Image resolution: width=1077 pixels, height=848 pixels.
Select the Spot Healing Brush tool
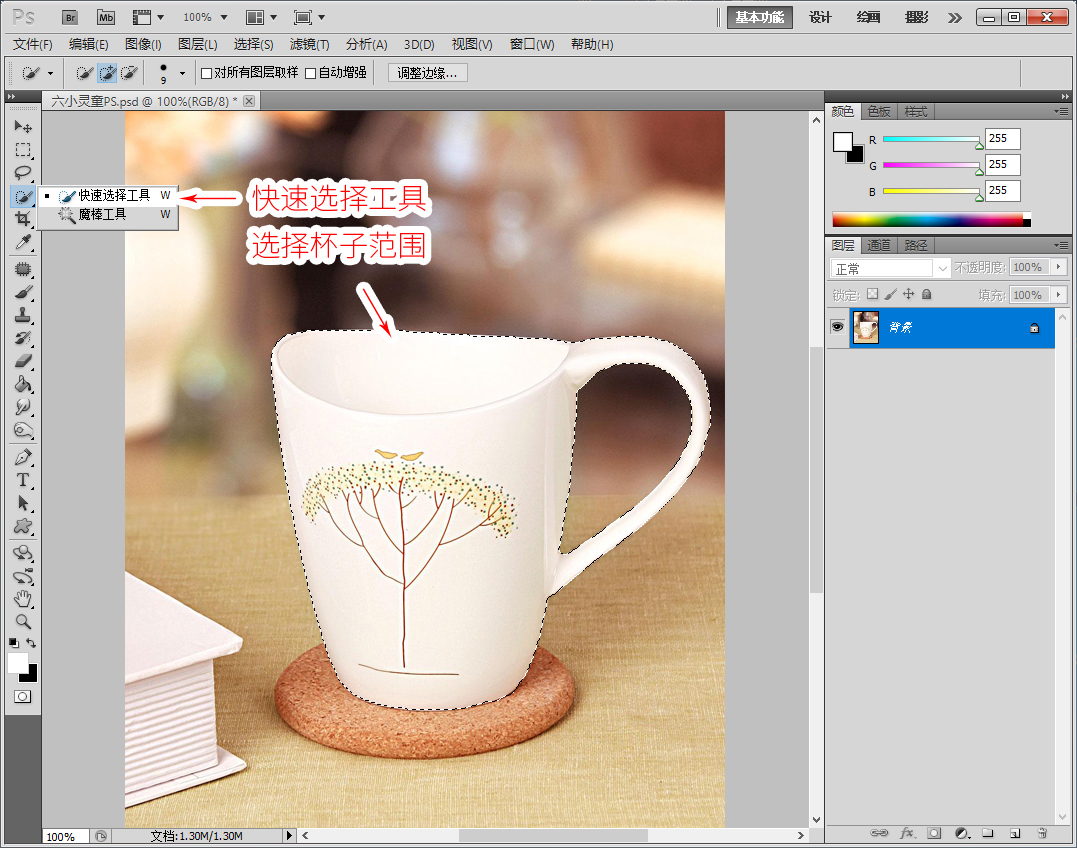point(23,268)
